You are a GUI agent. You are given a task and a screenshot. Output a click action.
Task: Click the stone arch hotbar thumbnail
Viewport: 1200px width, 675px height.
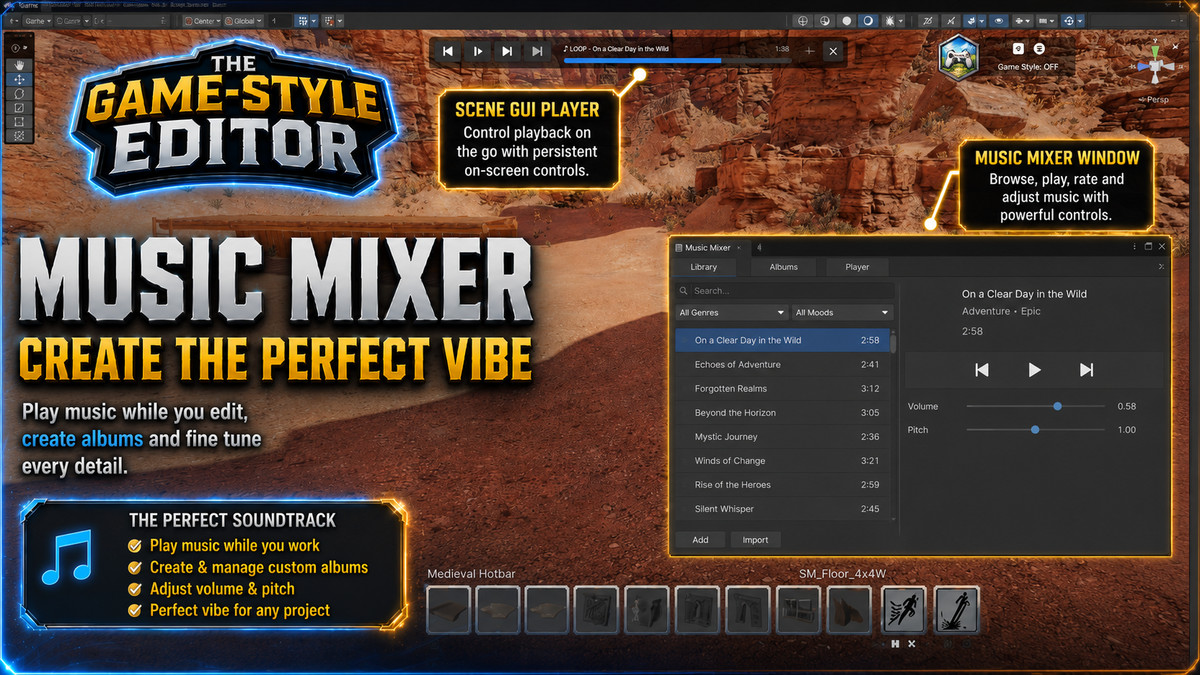pos(747,609)
